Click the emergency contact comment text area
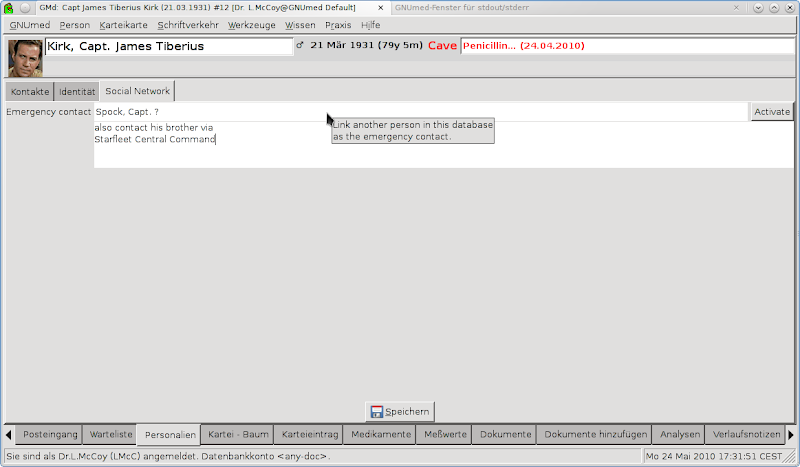Image resolution: width=800 pixels, height=467 pixels. pos(443,144)
